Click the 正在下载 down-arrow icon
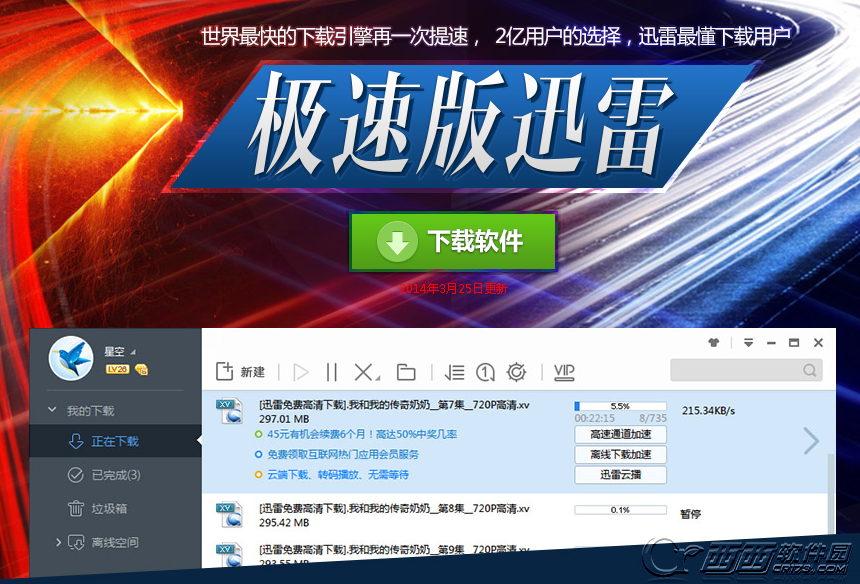Image resolution: width=860 pixels, height=584 pixels. tap(76, 441)
